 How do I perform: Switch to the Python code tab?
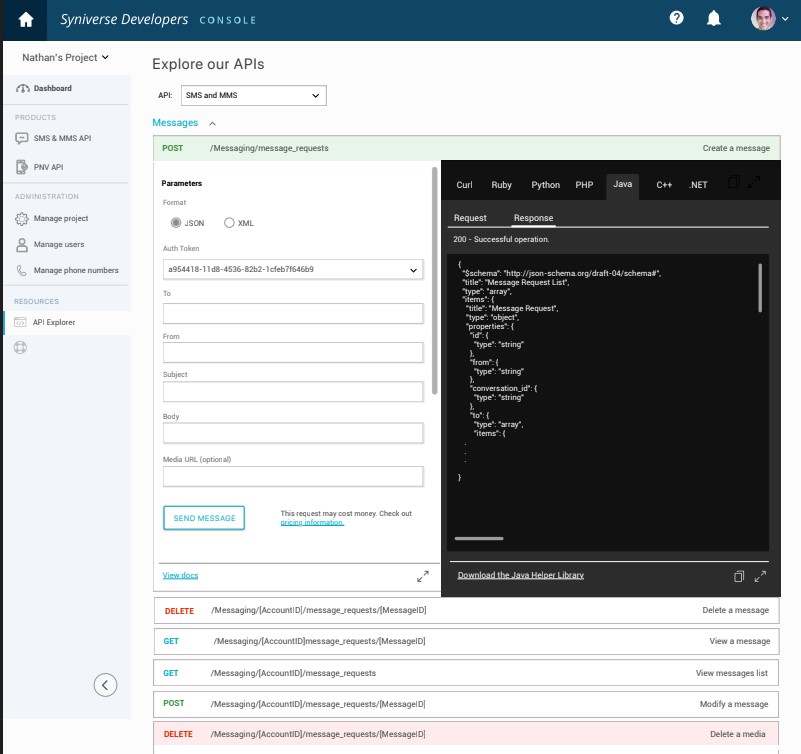click(x=545, y=185)
